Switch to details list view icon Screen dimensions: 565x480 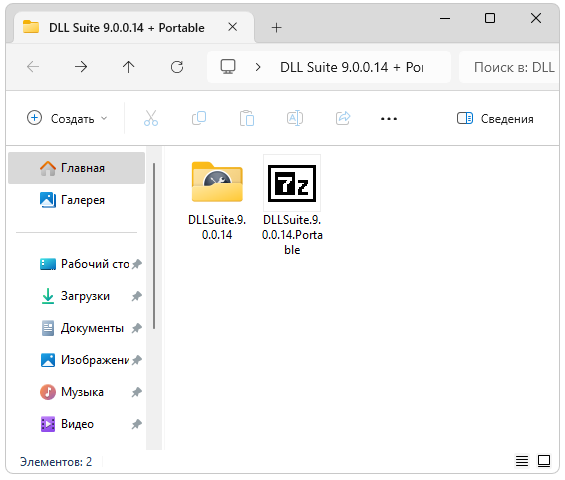point(522,461)
